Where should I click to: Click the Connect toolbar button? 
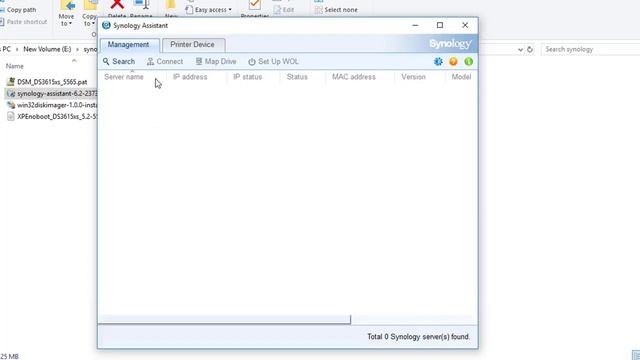click(x=165, y=62)
